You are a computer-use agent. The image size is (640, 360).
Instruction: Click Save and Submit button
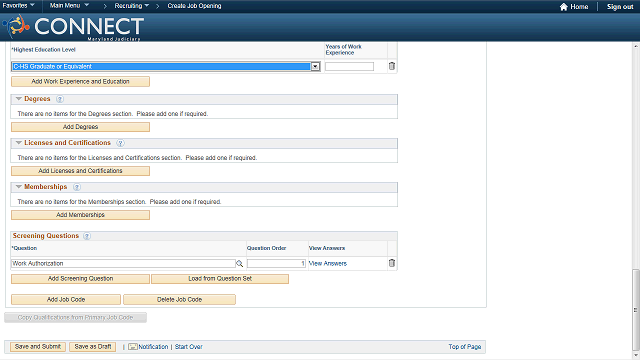point(38,347)
